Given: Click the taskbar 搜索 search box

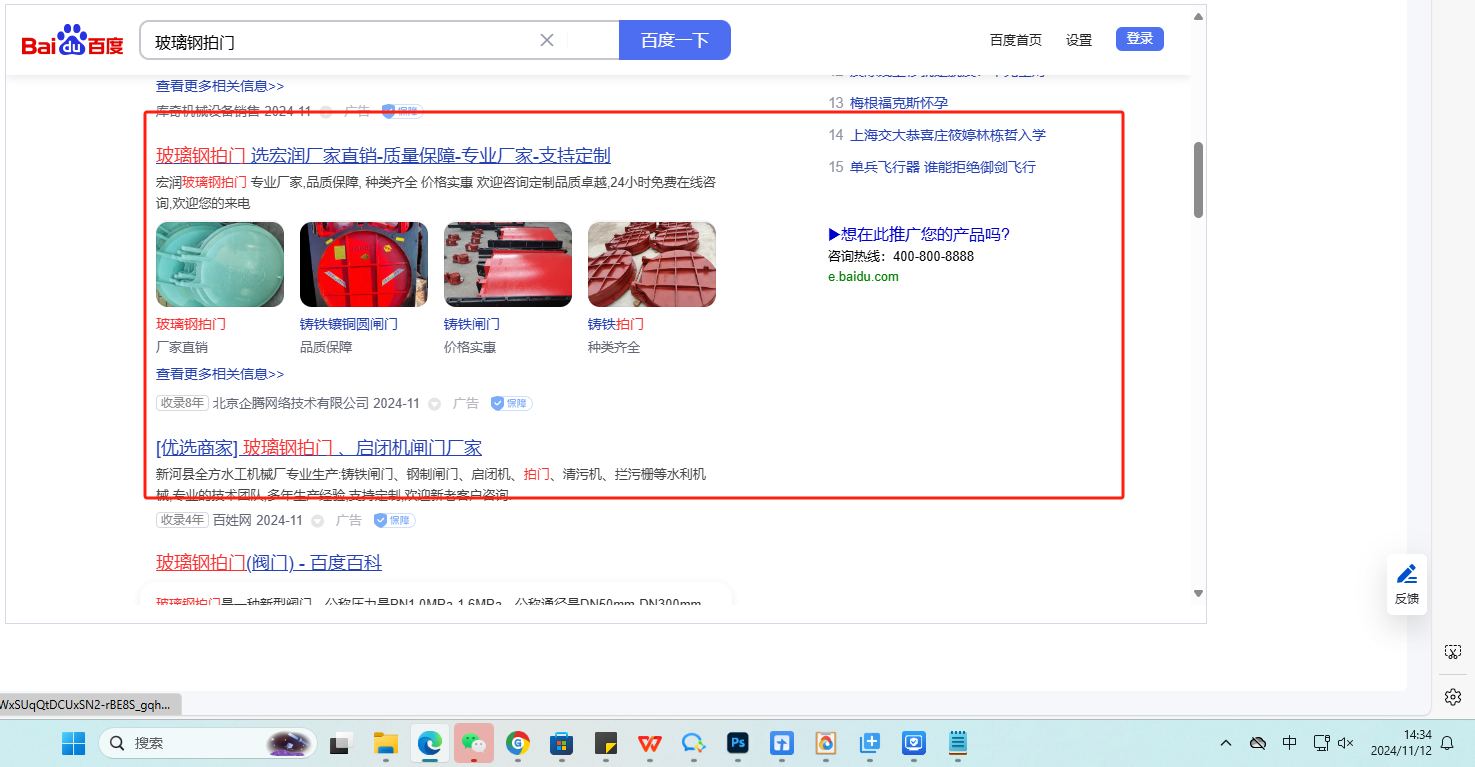Looking at the screenshot, I should point(207,743).
